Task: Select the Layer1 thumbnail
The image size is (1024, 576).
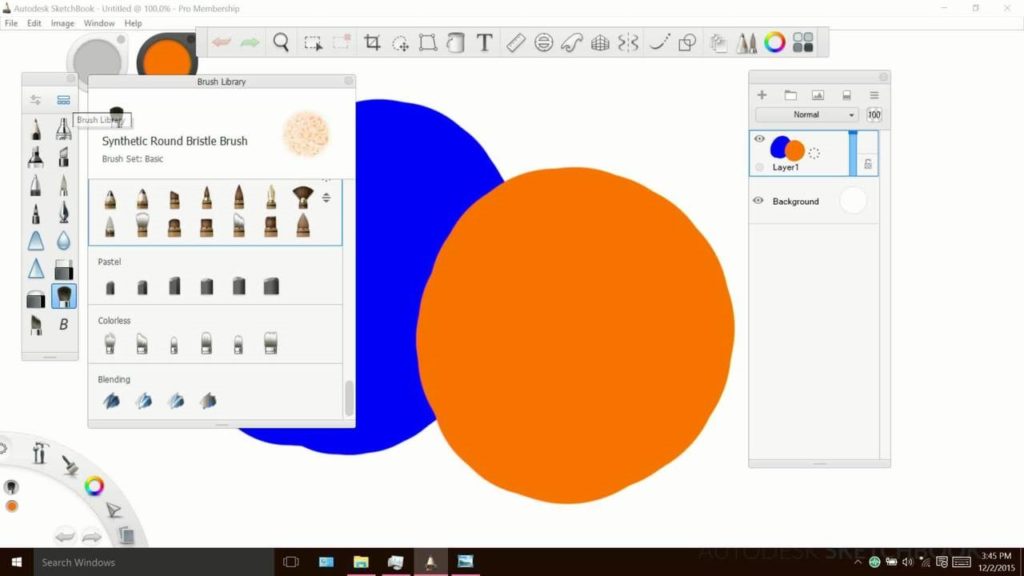Action: point(787,148)
